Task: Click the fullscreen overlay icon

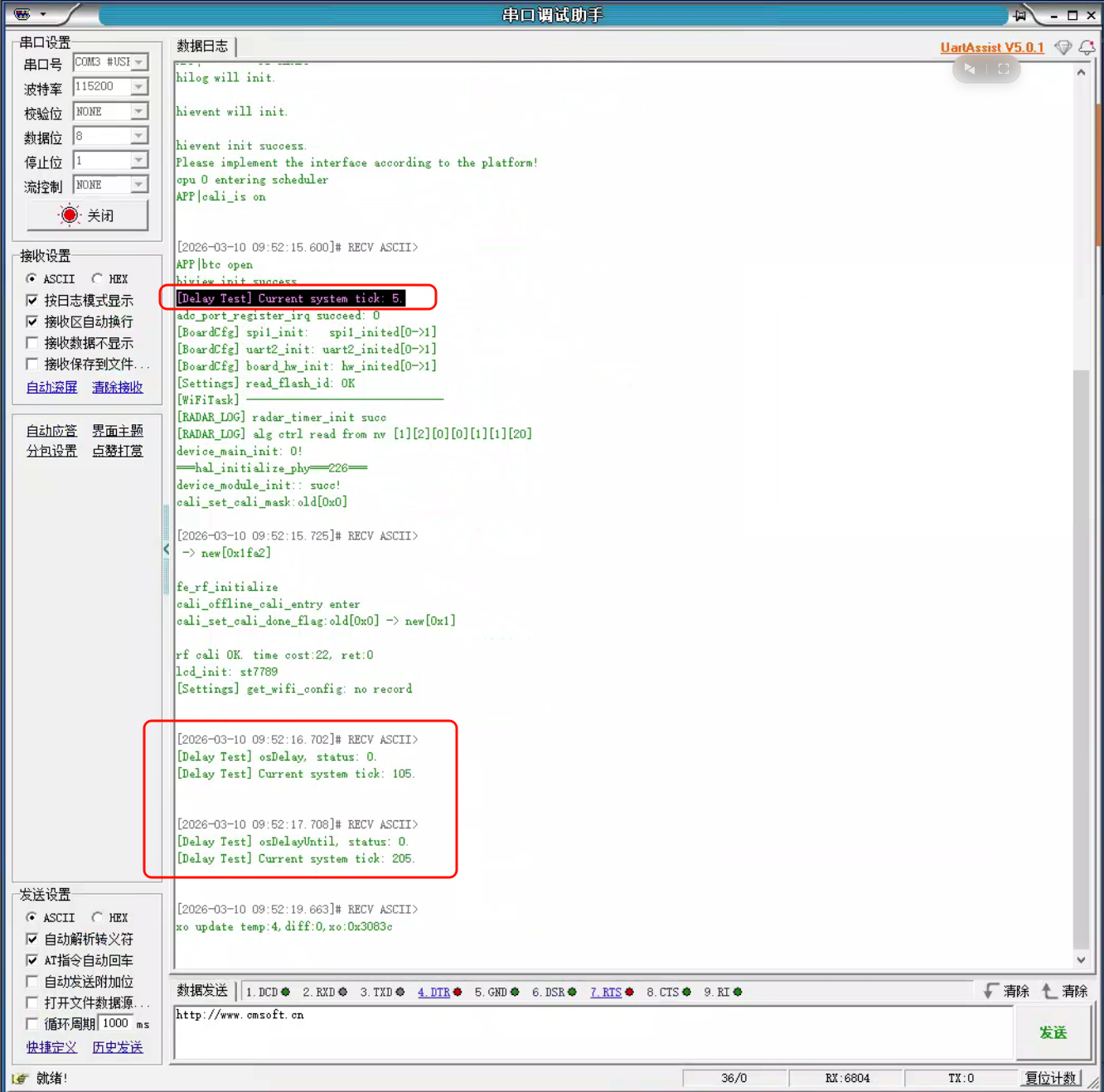Action: (1004, 69)
